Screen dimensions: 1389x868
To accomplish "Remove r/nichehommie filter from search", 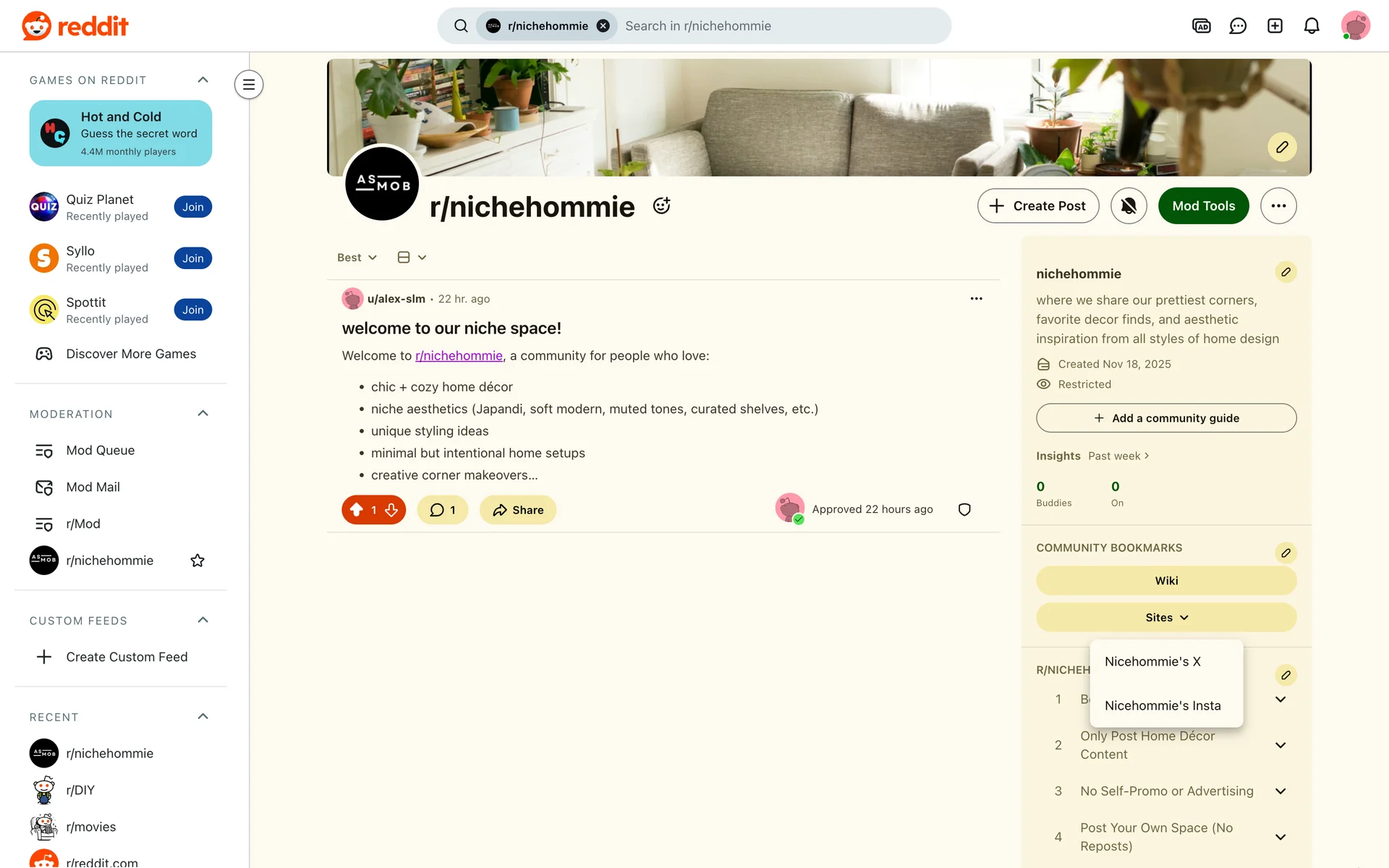I will point(603,26).
